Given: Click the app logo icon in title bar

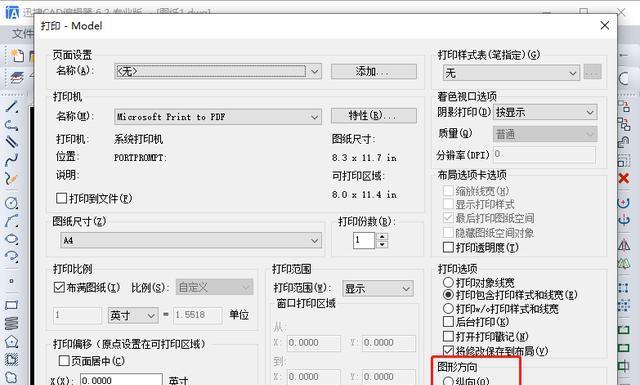Looking at the screenshot, I should tap(12, 12).
